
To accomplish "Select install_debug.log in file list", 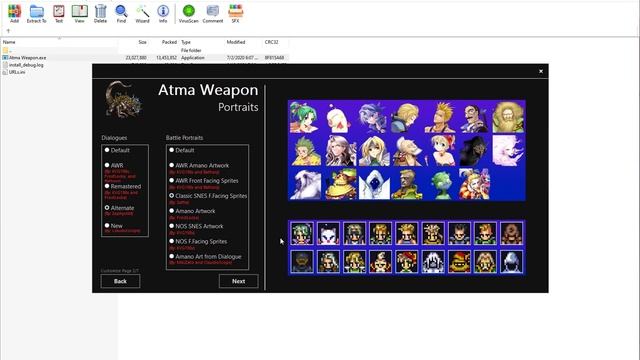I will pos(26,65).
